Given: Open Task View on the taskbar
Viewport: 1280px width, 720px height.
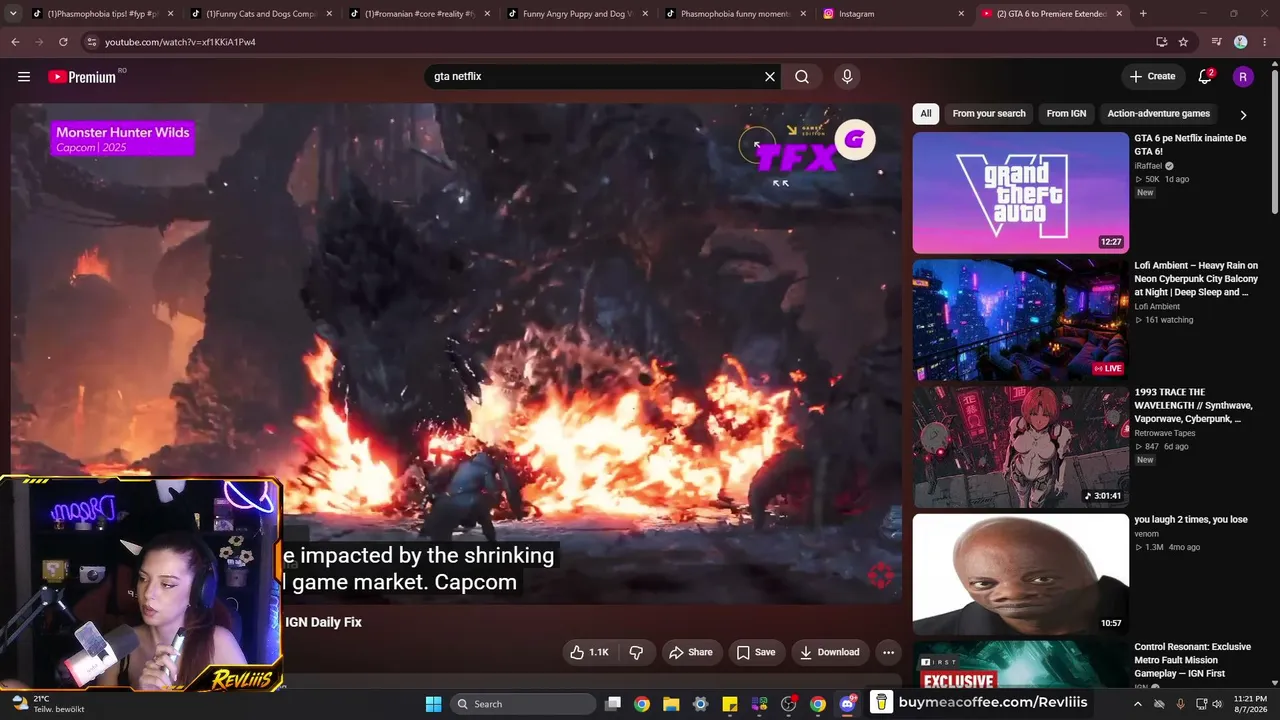Looking at the screenshot, I should coord(613,704).
